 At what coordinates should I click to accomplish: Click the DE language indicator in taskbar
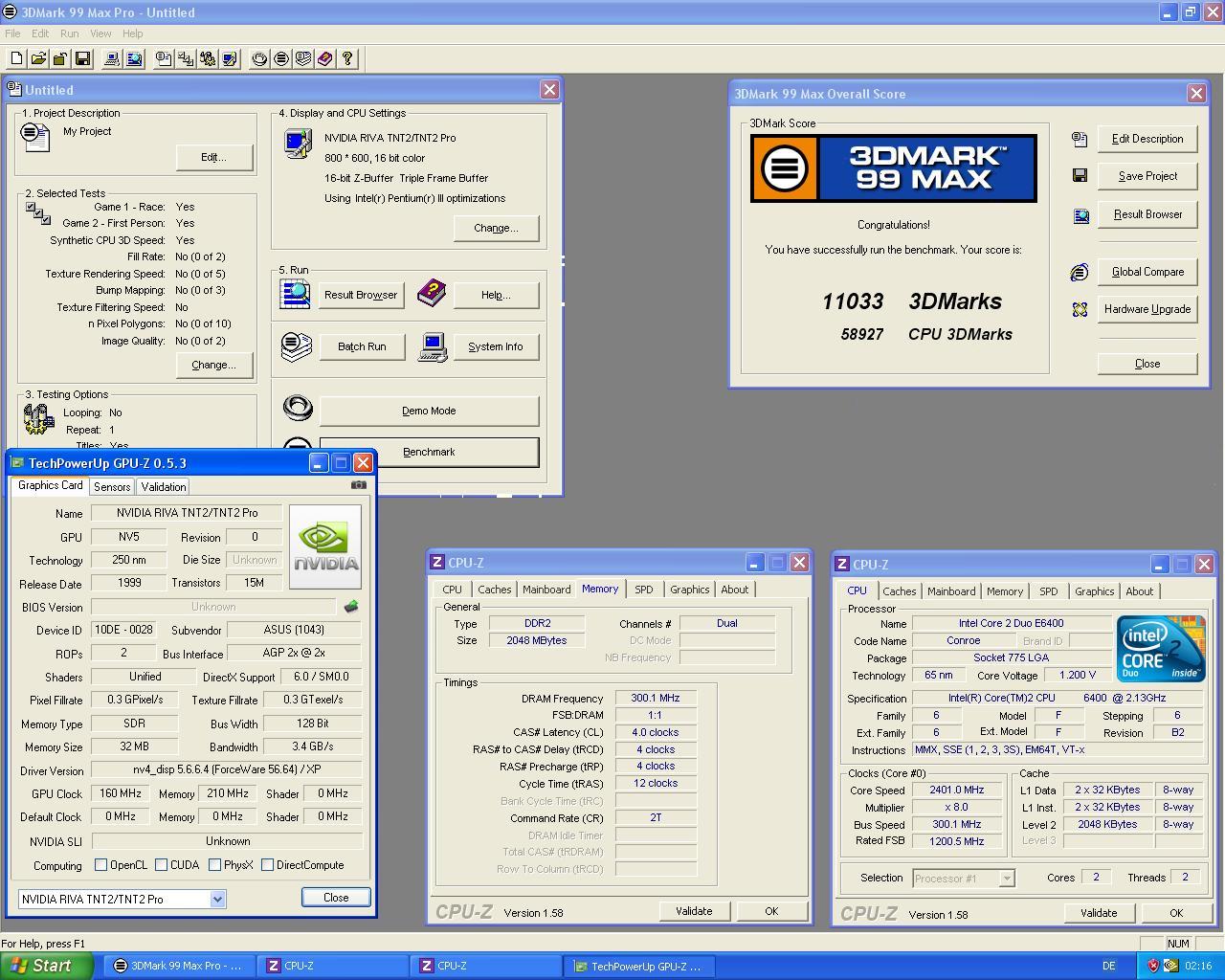point(1108,966)
